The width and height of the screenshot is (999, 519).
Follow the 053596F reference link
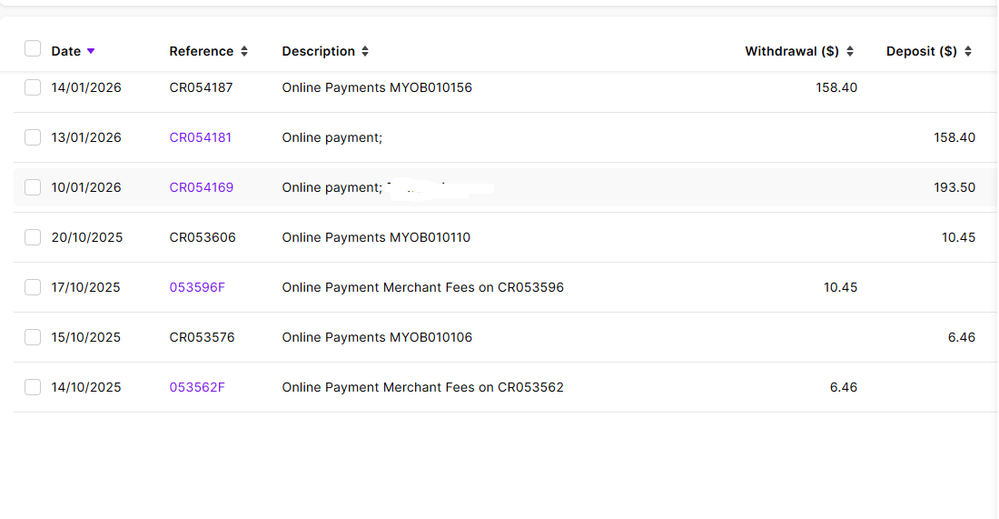(197, 287)
